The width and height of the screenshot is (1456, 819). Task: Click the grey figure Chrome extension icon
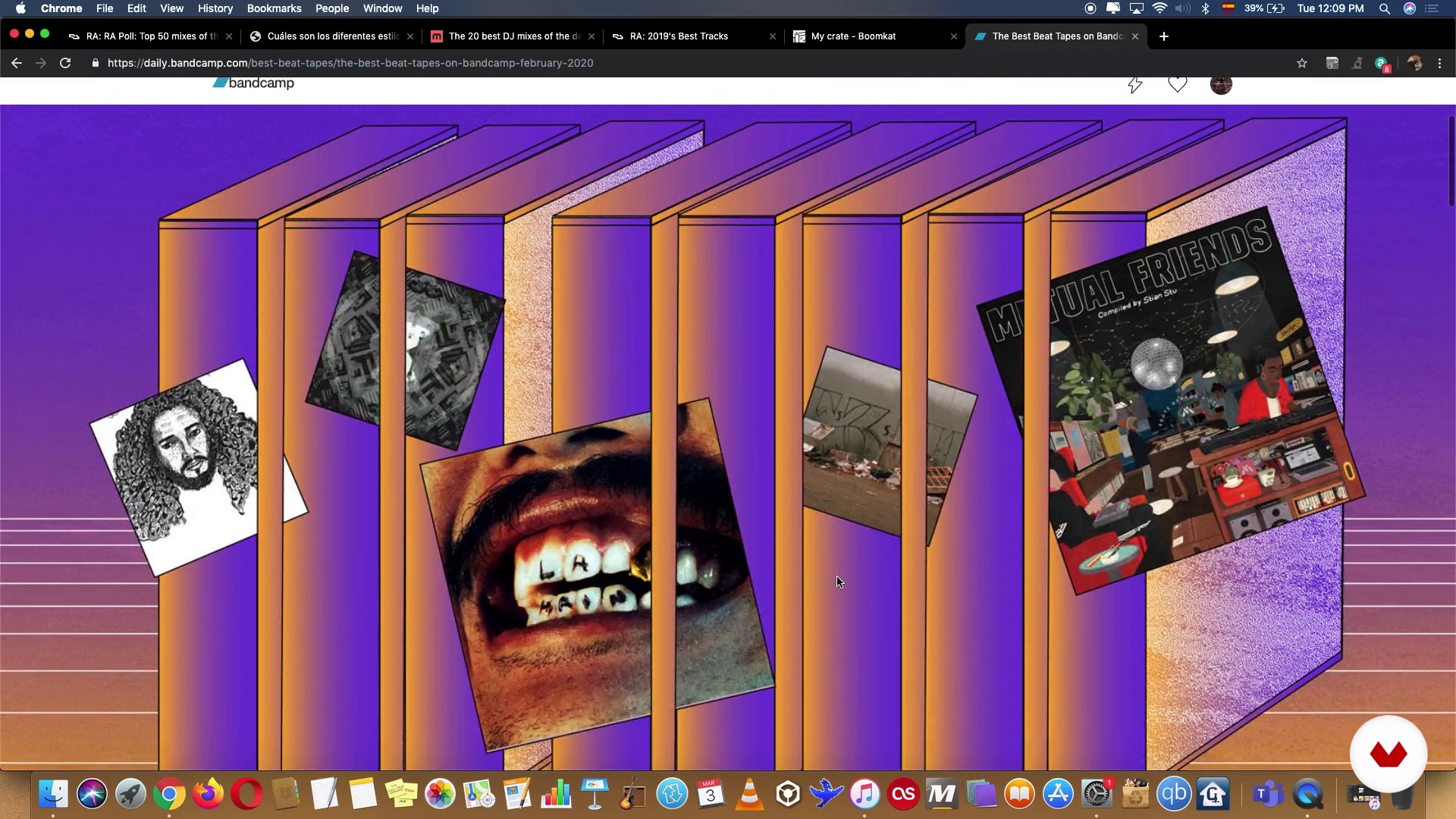(x=1357, y=63)
